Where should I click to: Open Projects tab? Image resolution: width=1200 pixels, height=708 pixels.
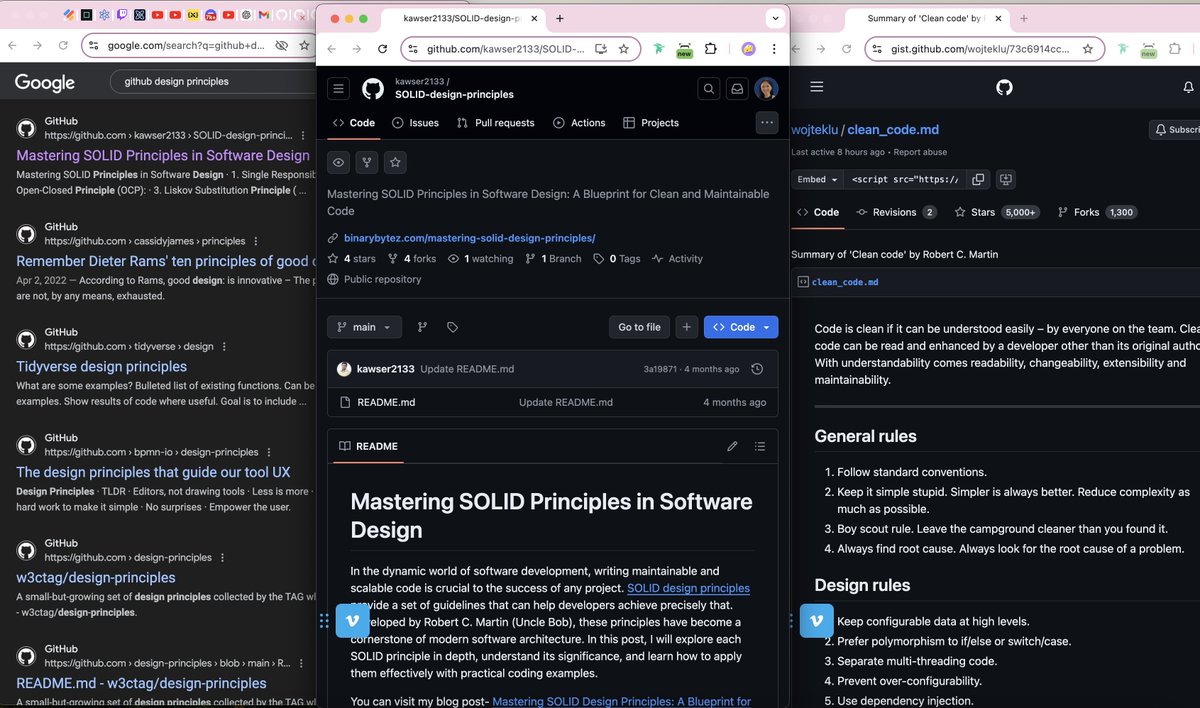click(x=651, y=123)
